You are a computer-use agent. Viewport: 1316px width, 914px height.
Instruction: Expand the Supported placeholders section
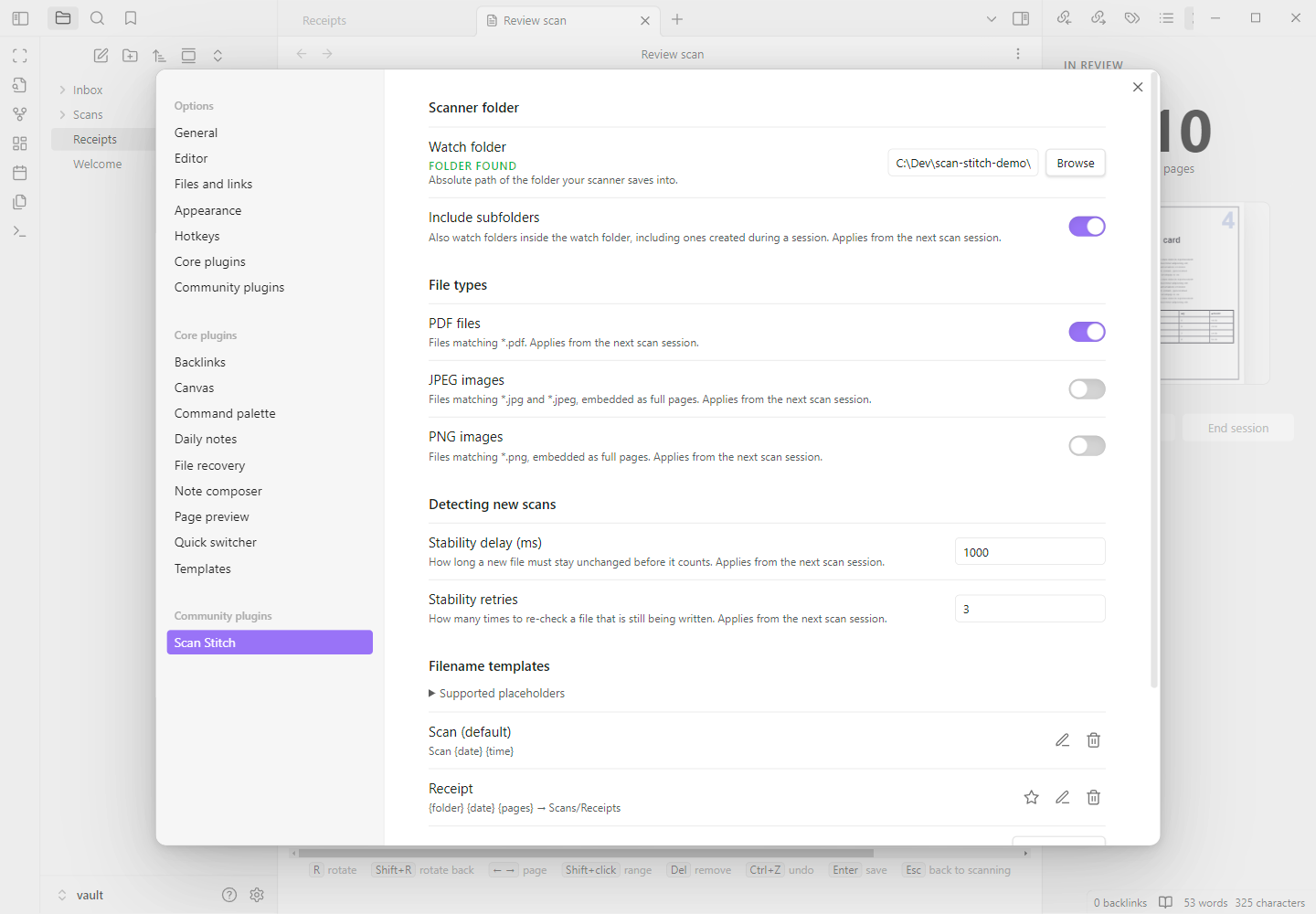point(497,694)
